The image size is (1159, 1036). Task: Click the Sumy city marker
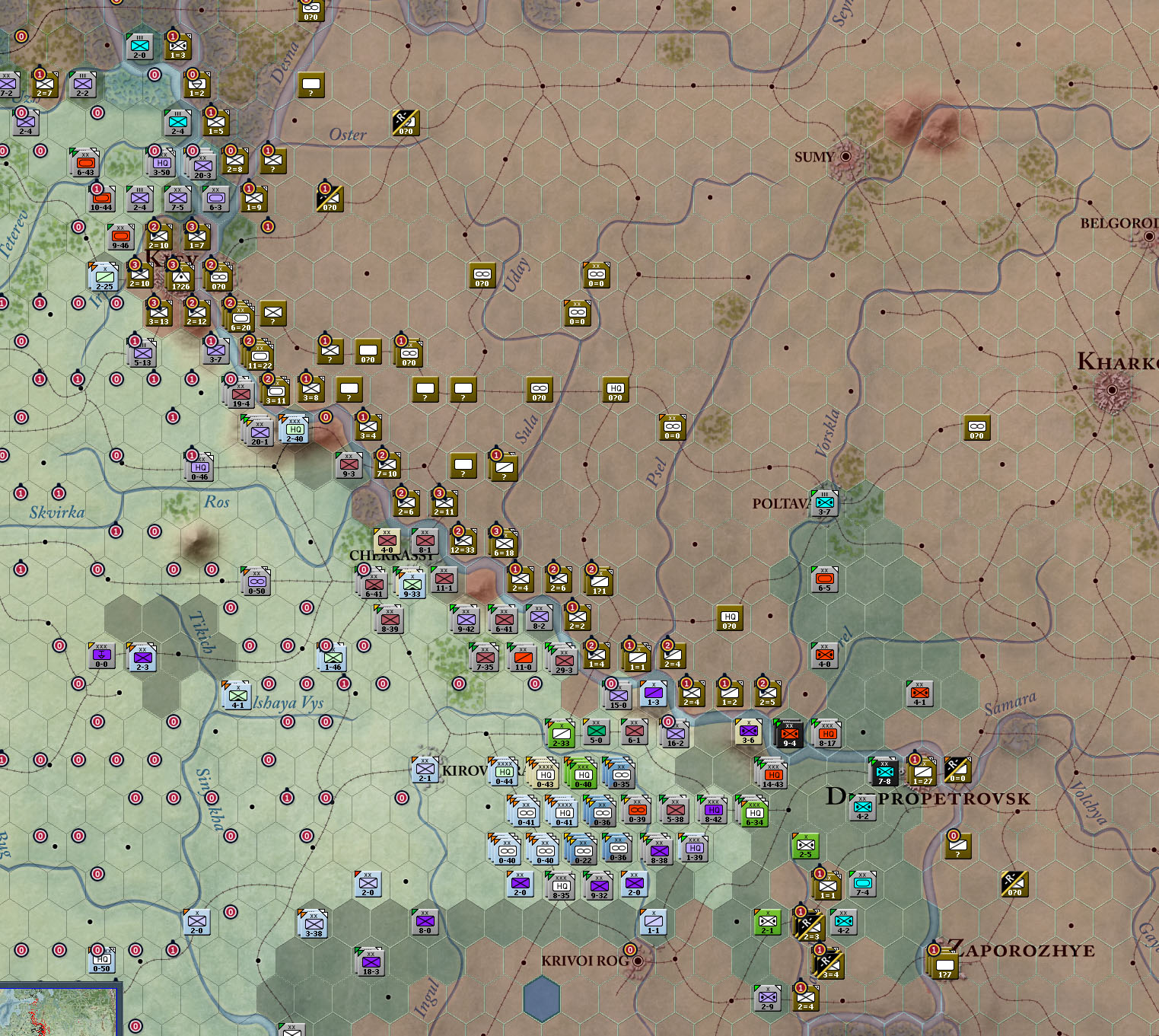(x=845, y=157)
